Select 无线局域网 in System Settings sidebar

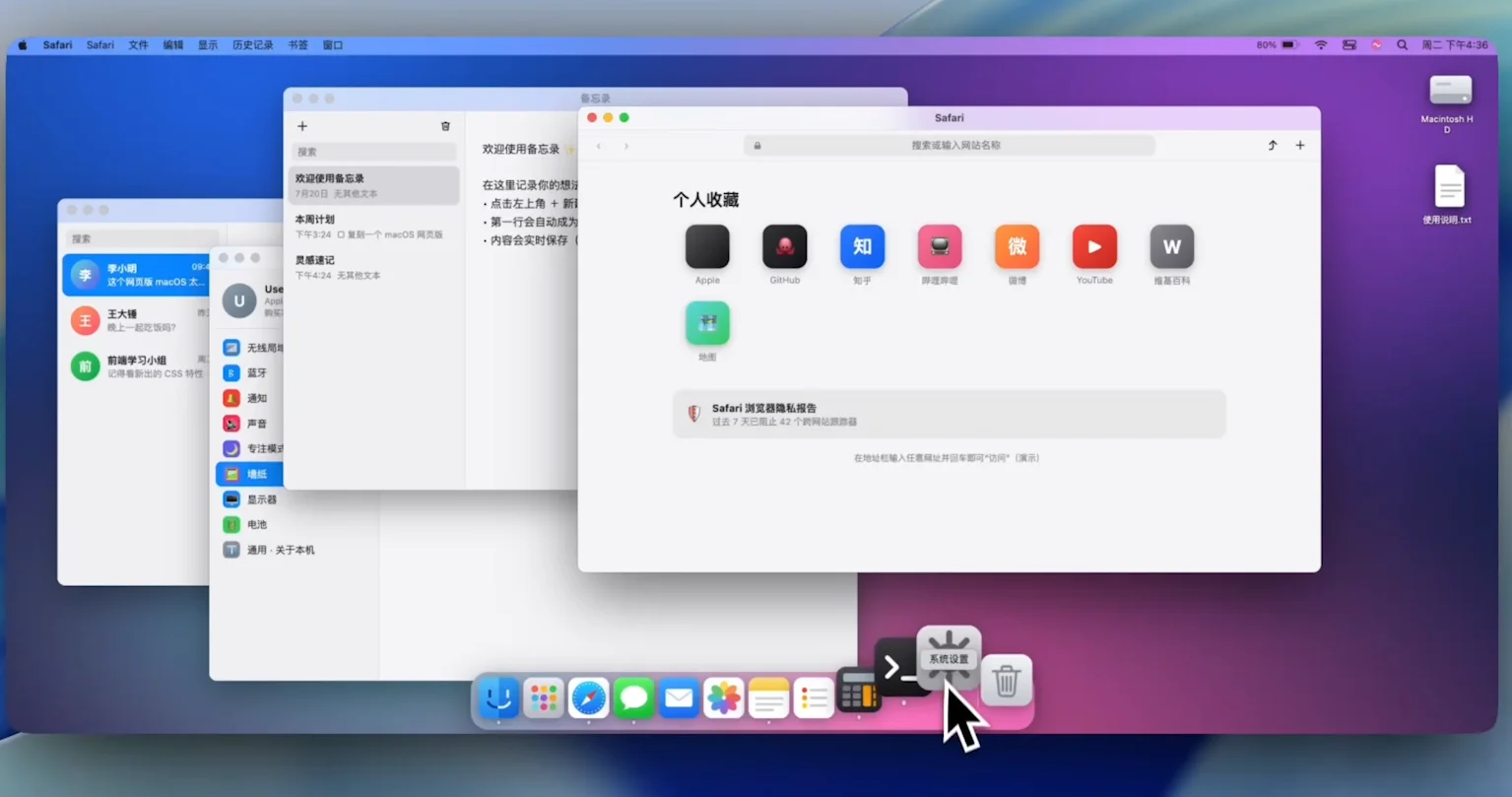pyautogui.click(x=250, y=348)
